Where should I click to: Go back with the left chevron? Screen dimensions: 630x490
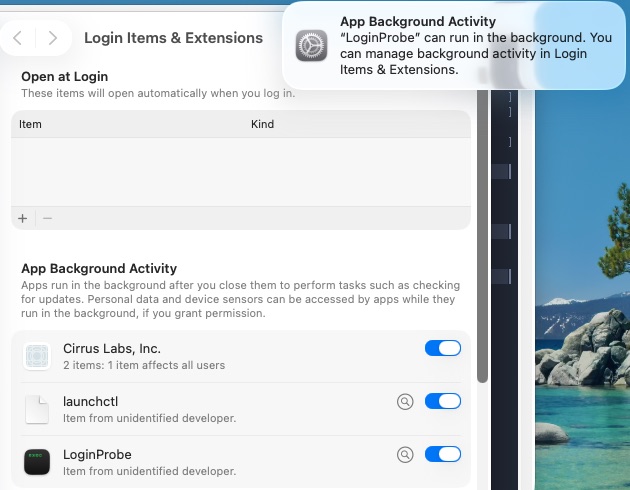(18, 38)
